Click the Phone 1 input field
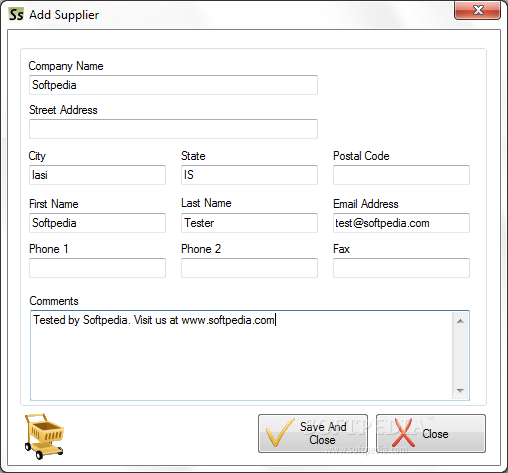Screen dimensions: 508x473 pos(97,268)
